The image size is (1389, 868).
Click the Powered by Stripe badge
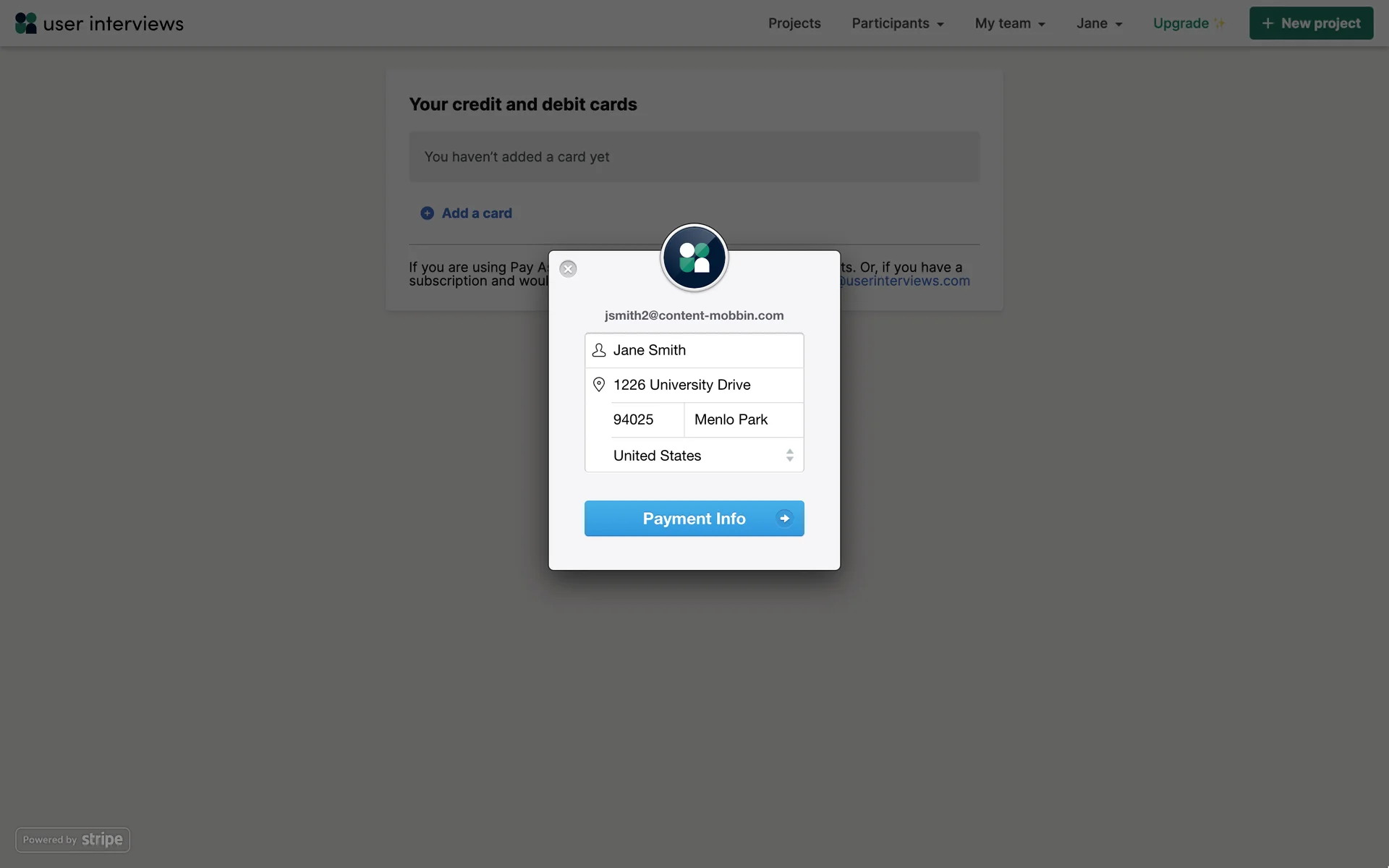[73, 840]
